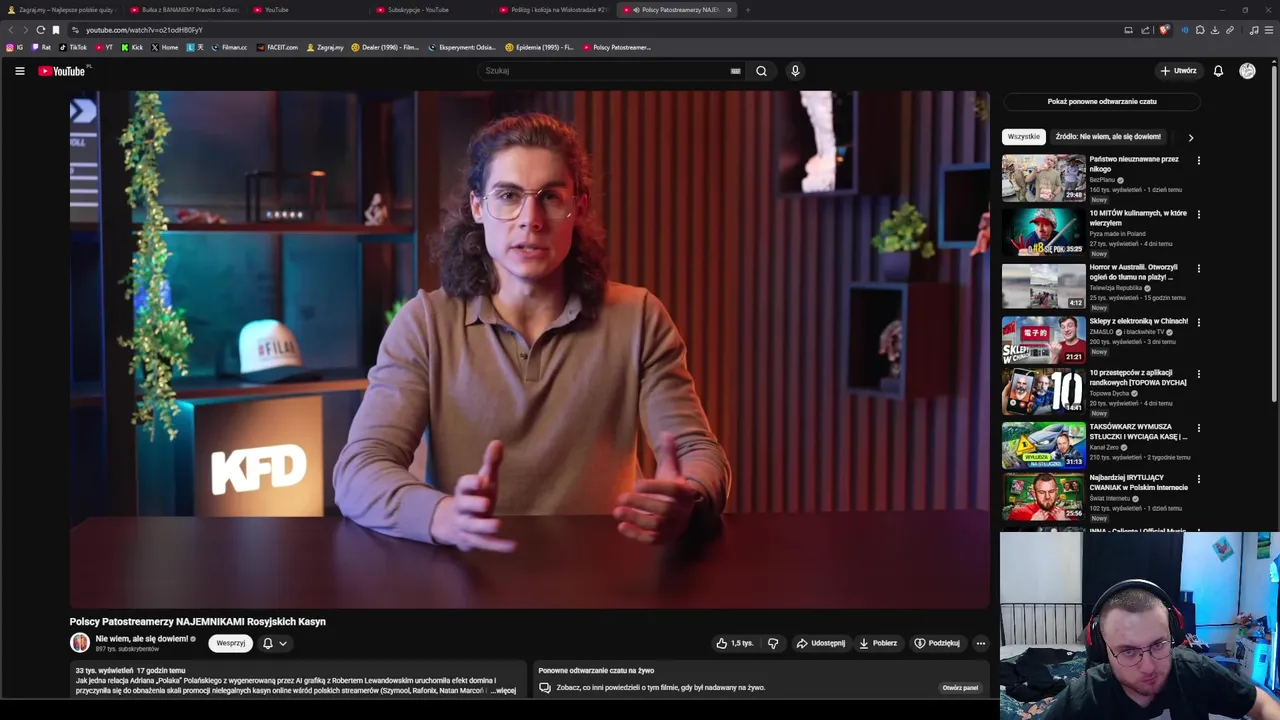Show more filter chips with right chevron

point(1190,137)
